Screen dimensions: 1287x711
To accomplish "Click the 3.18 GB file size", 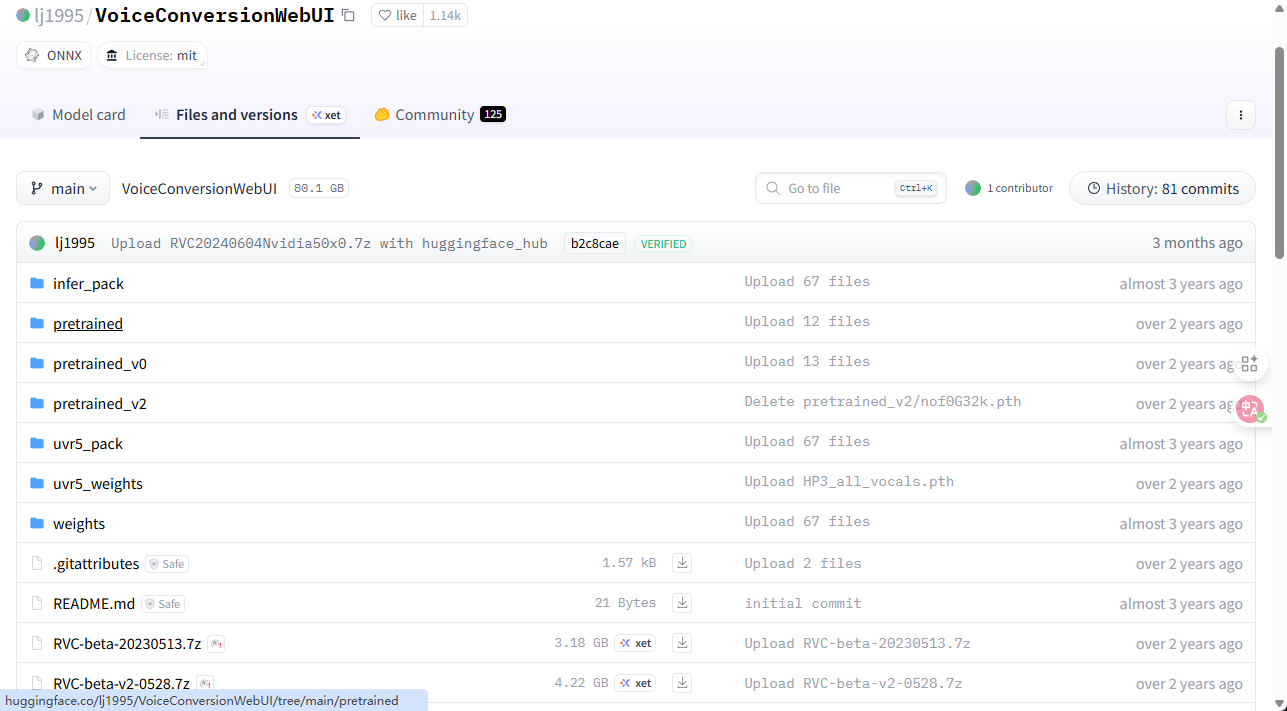I will click(581, 644).
